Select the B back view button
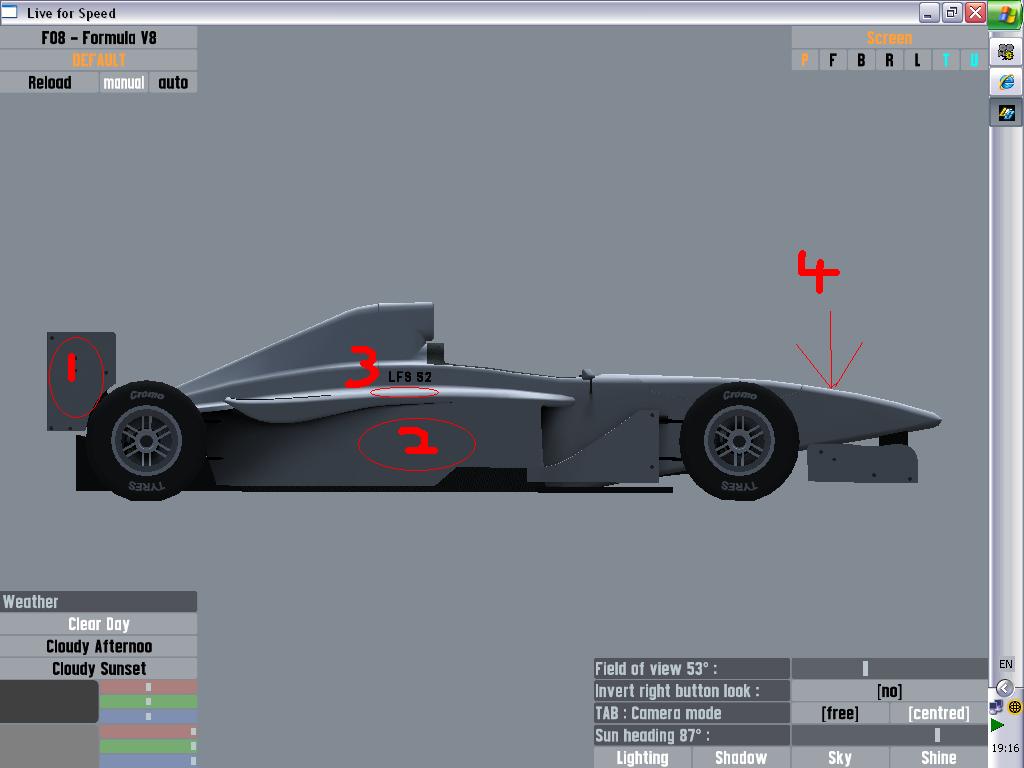Image resolution: width=1024 pixels, height=768 pixels. 861,60
